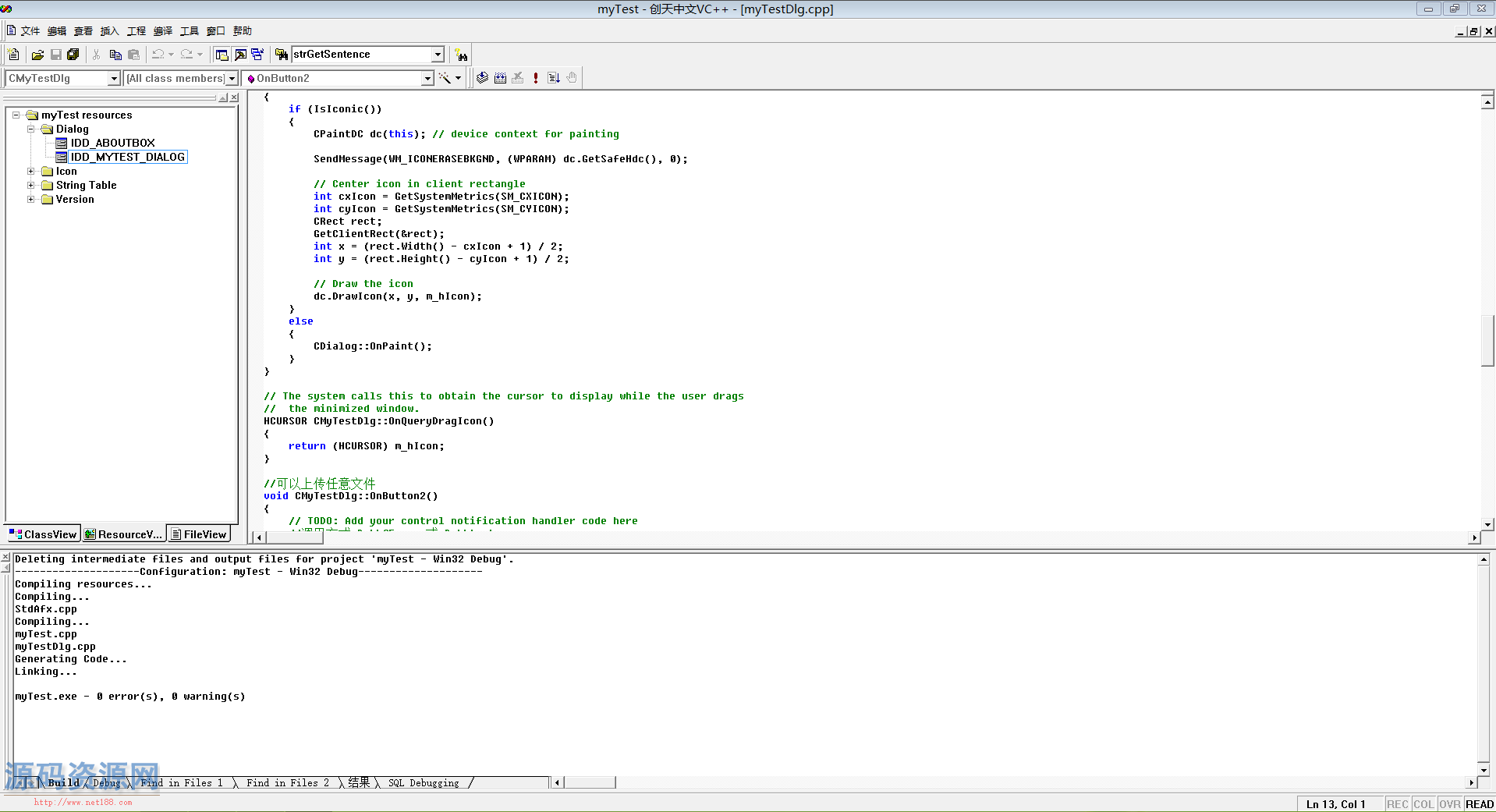Screen dimensions: 1496x812
Task: Open the Redo history dropdown arrow
Action: click(200, 55)
